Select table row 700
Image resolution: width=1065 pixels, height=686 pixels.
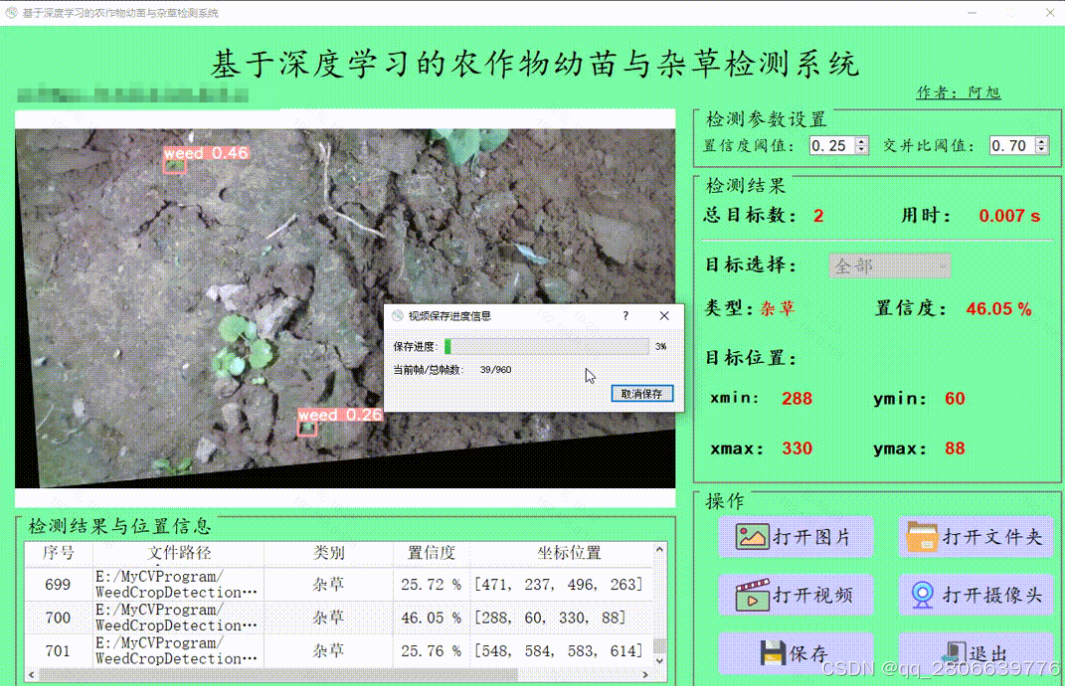339,617
